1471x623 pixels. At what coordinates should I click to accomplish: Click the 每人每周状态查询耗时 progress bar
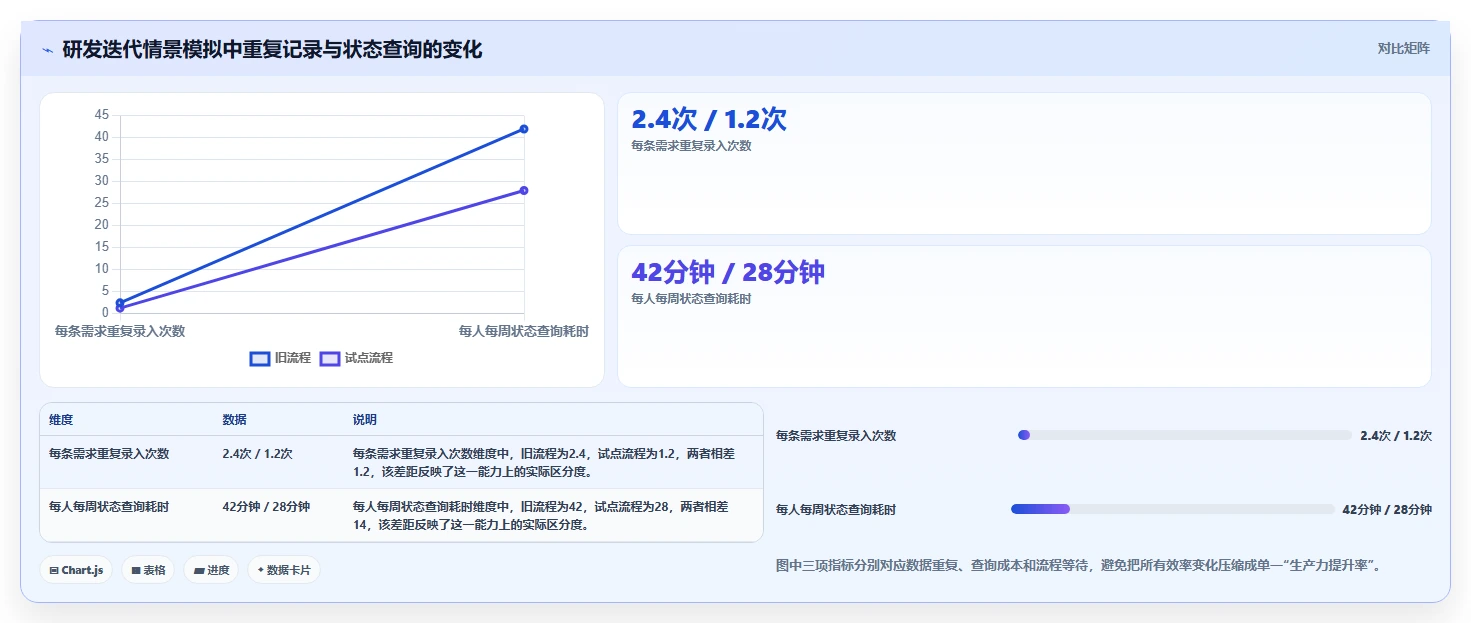coord(1173,509)
